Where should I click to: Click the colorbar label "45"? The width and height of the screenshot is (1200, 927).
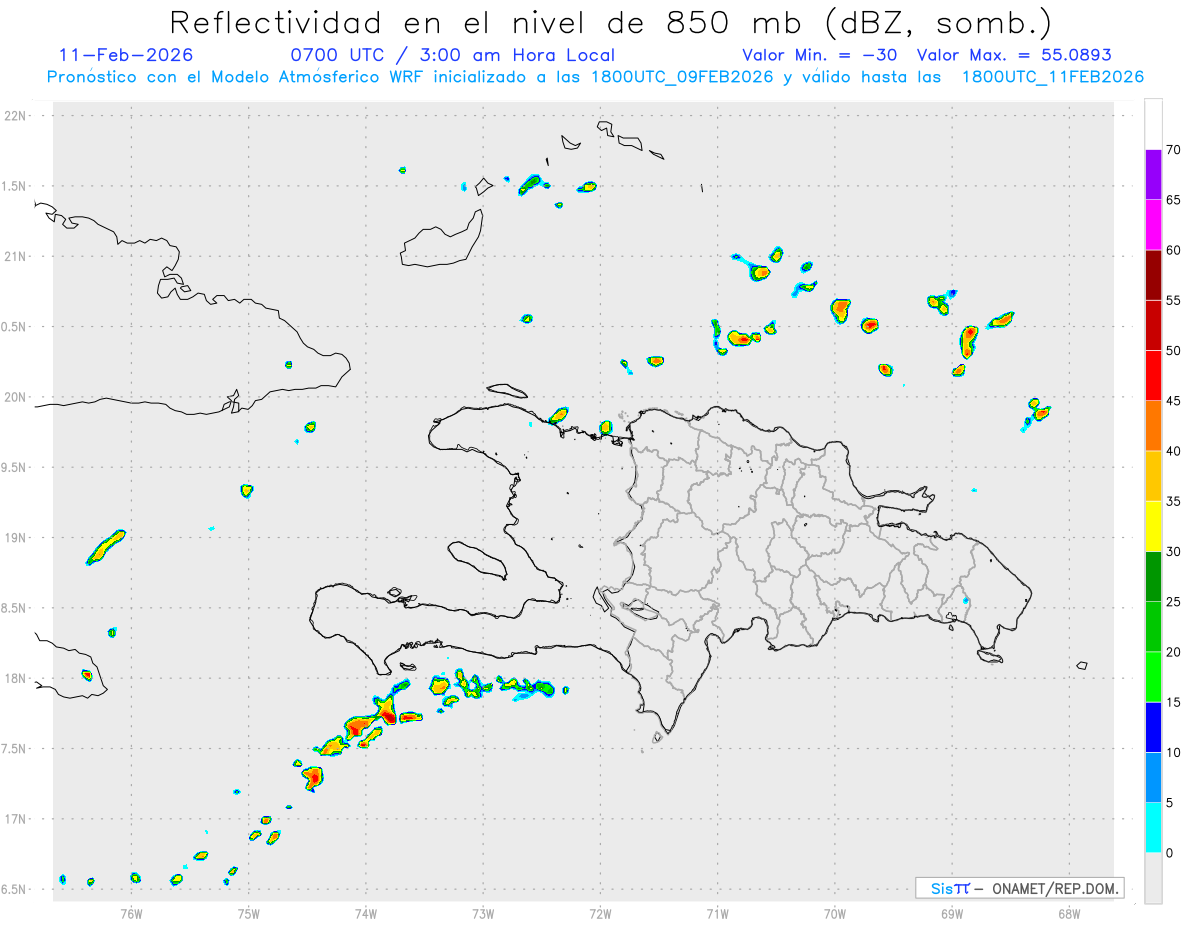pyautogui.click(x=1174, y=401)
